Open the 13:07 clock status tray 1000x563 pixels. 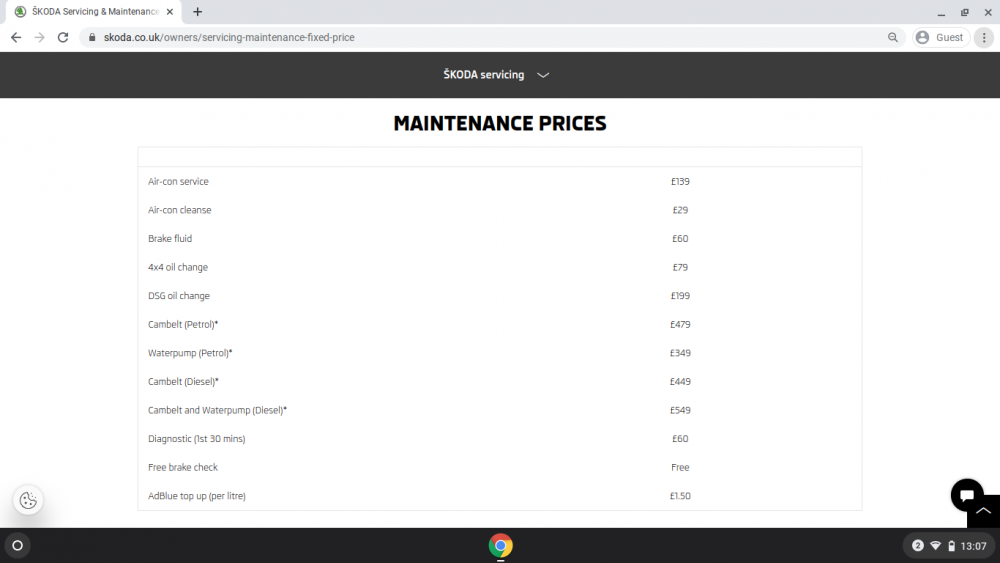click(973, 546)
